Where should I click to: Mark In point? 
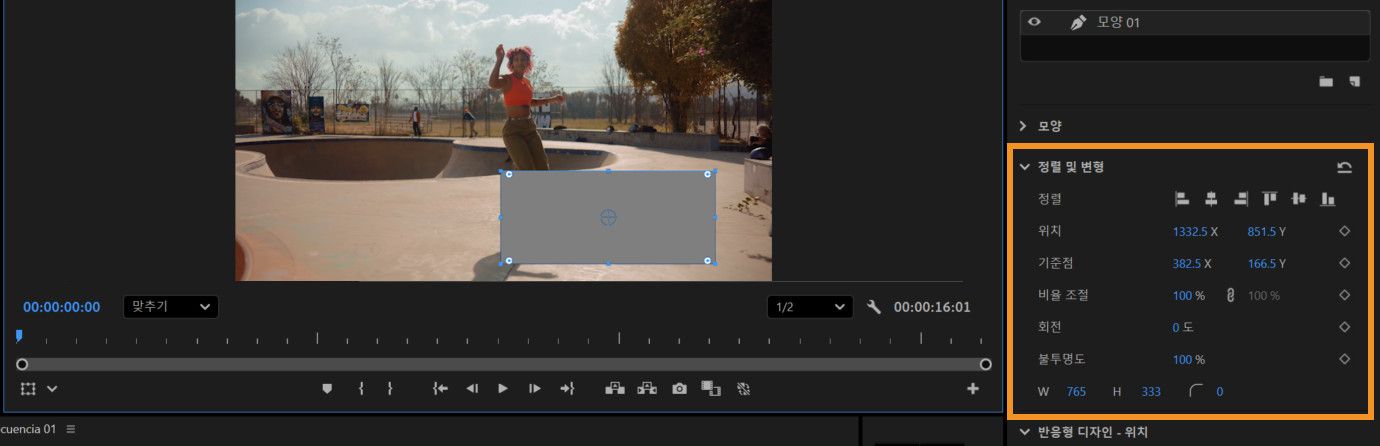coord(360,388)
